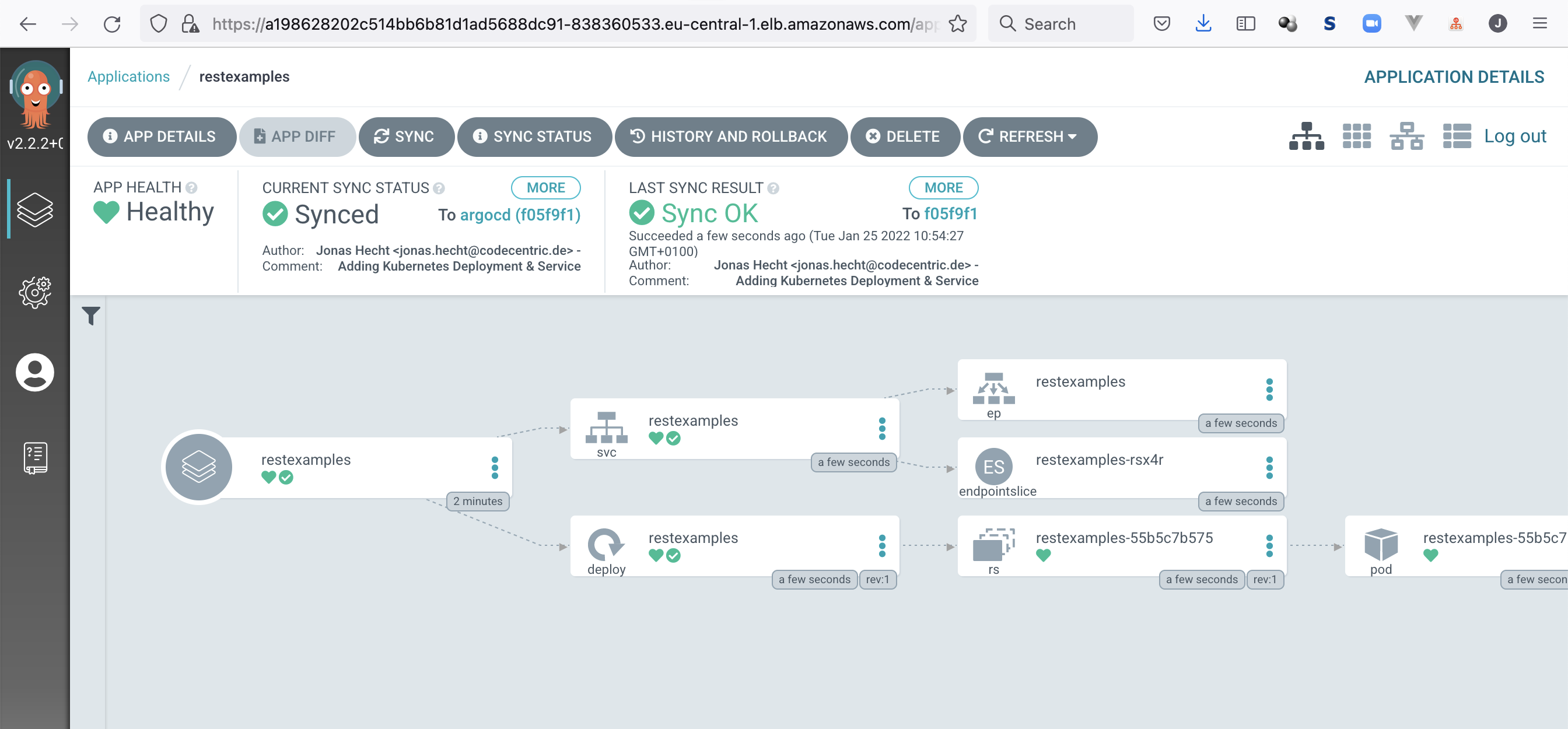Open the menu for the restexamples svc node

click(882, 429)
